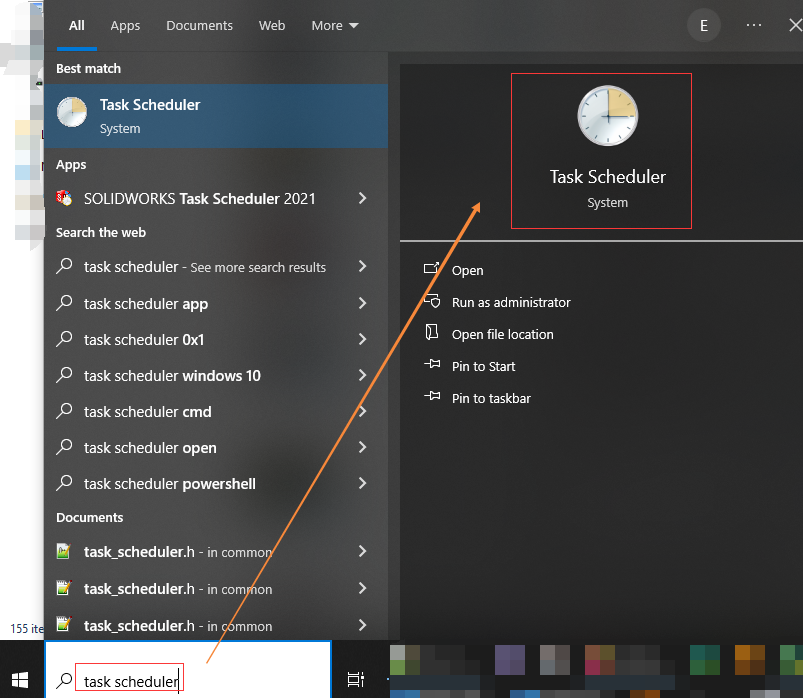Open the E user account avatar
Image resolution: width=803 pixels, height=698 pixels.
tap(704, 26)
